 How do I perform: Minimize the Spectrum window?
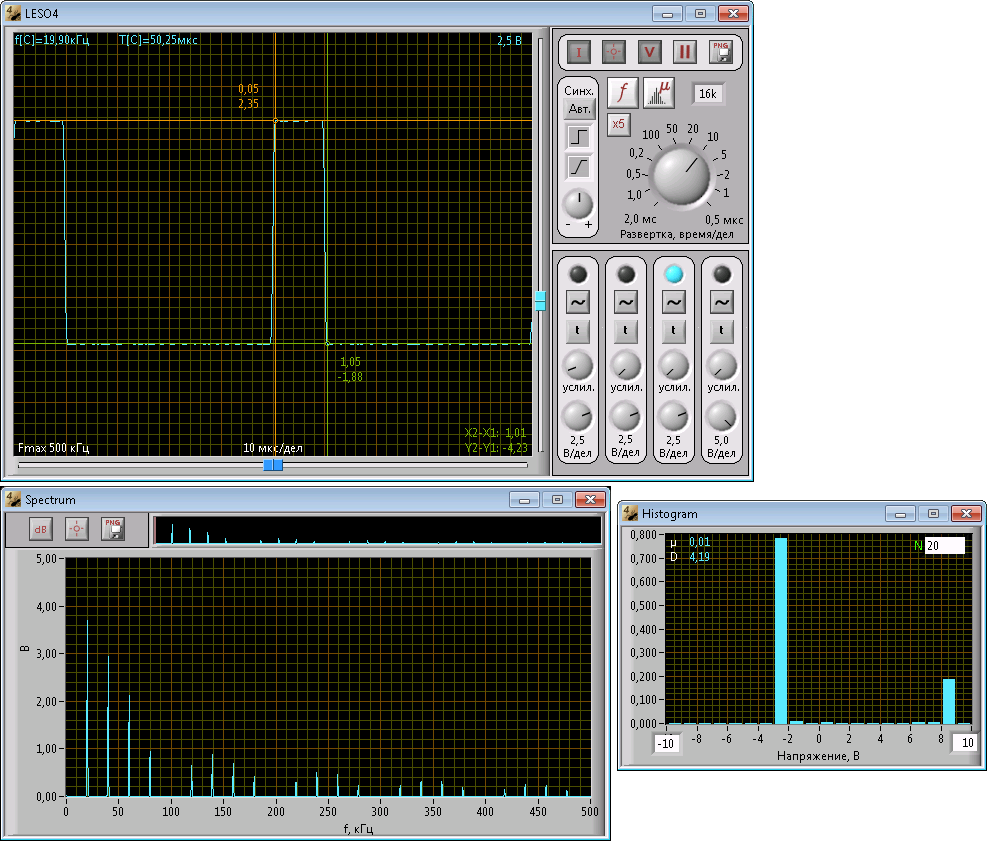coord(524,499)
